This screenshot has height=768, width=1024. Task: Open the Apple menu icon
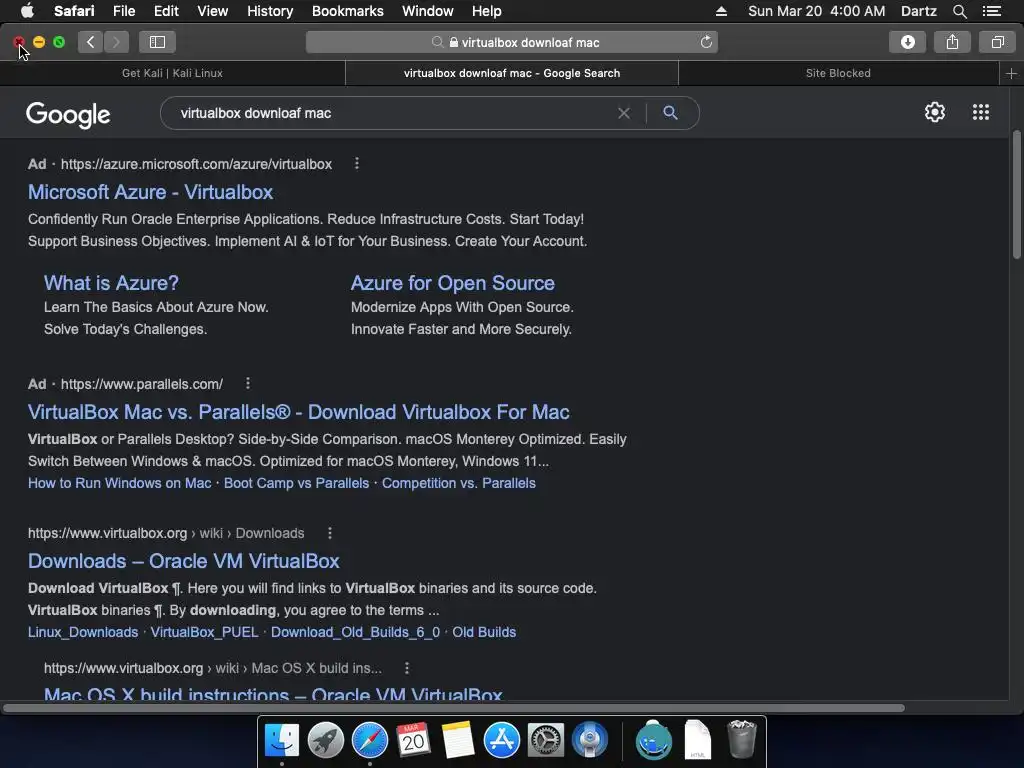tap(27, 11)
